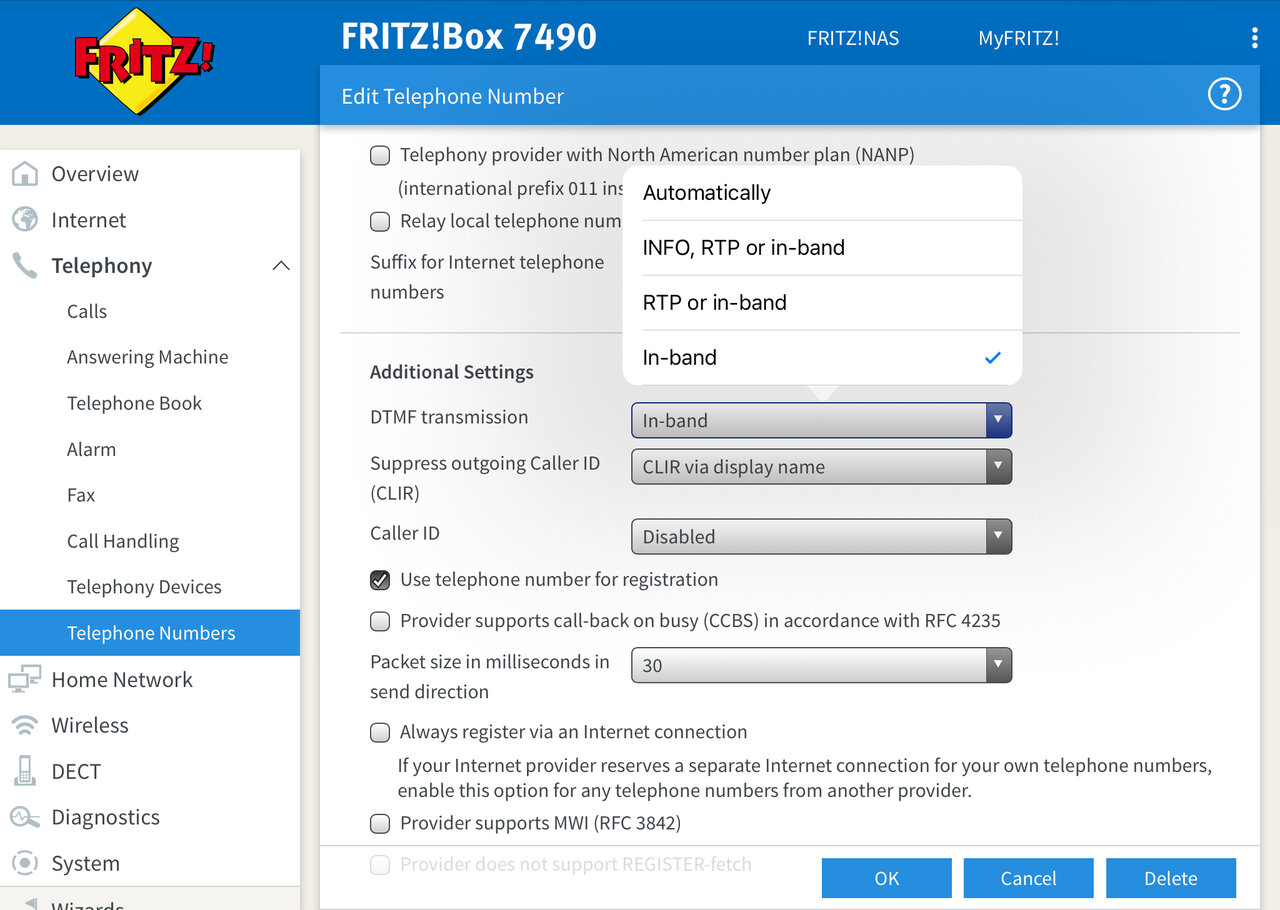This screenshot has width=1280, height=910.
Task: Open MyFRITZ! from the header
Action: coord(1018,38)
